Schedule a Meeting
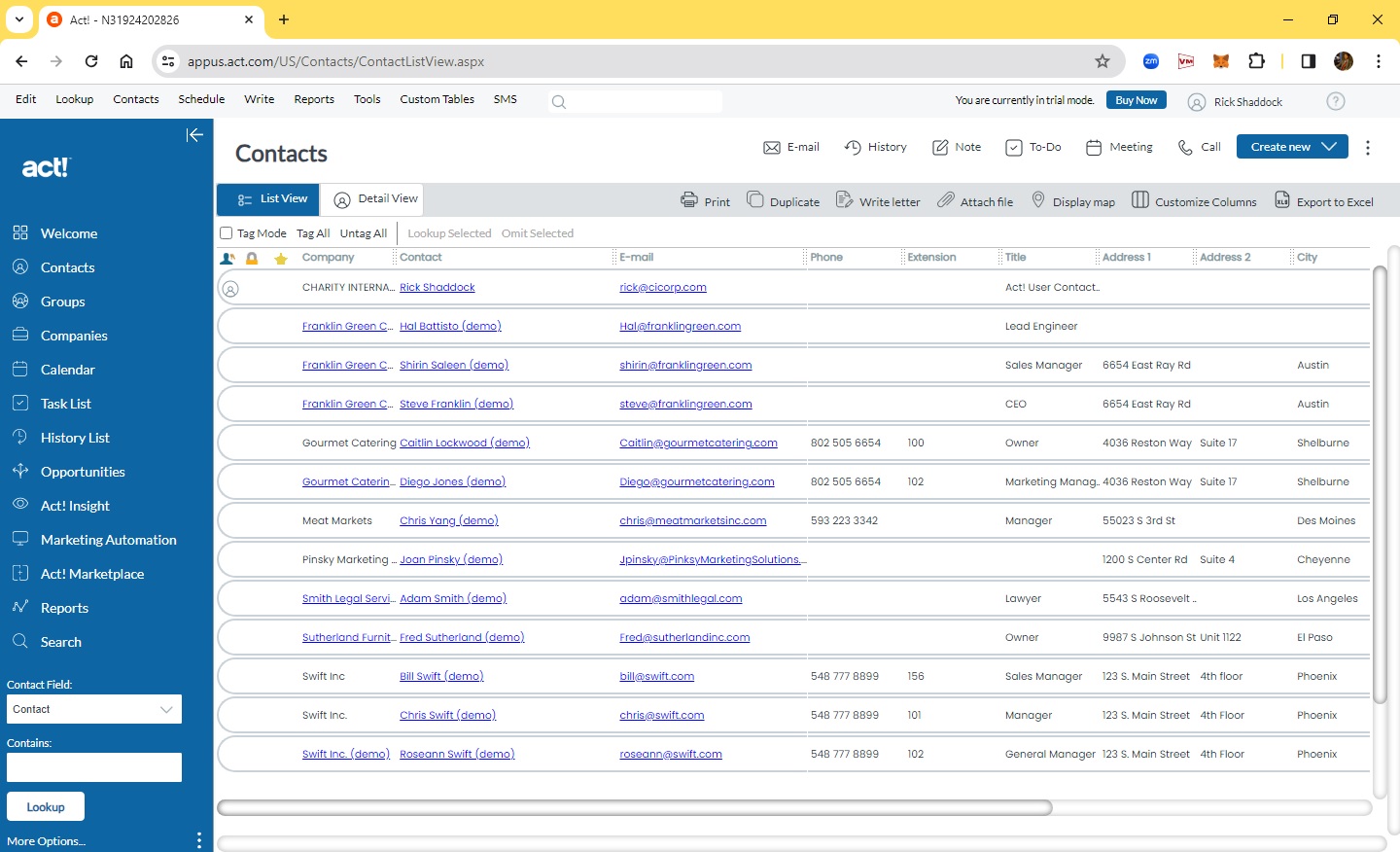Image resolution: width=1400 pixels, height=852 pixels. point(1119,147)
